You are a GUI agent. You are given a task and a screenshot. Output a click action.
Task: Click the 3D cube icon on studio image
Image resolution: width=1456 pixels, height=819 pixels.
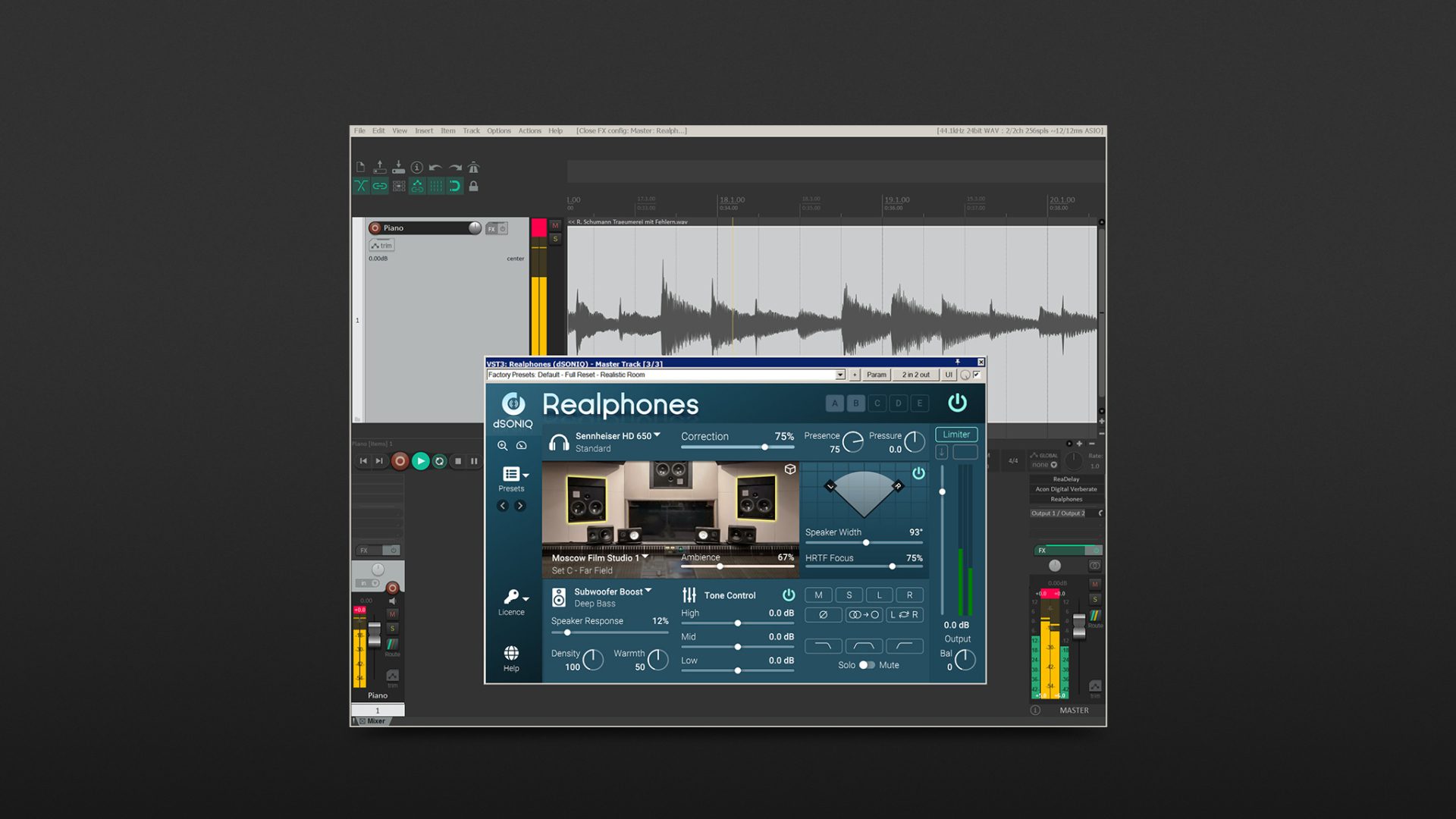789,469
